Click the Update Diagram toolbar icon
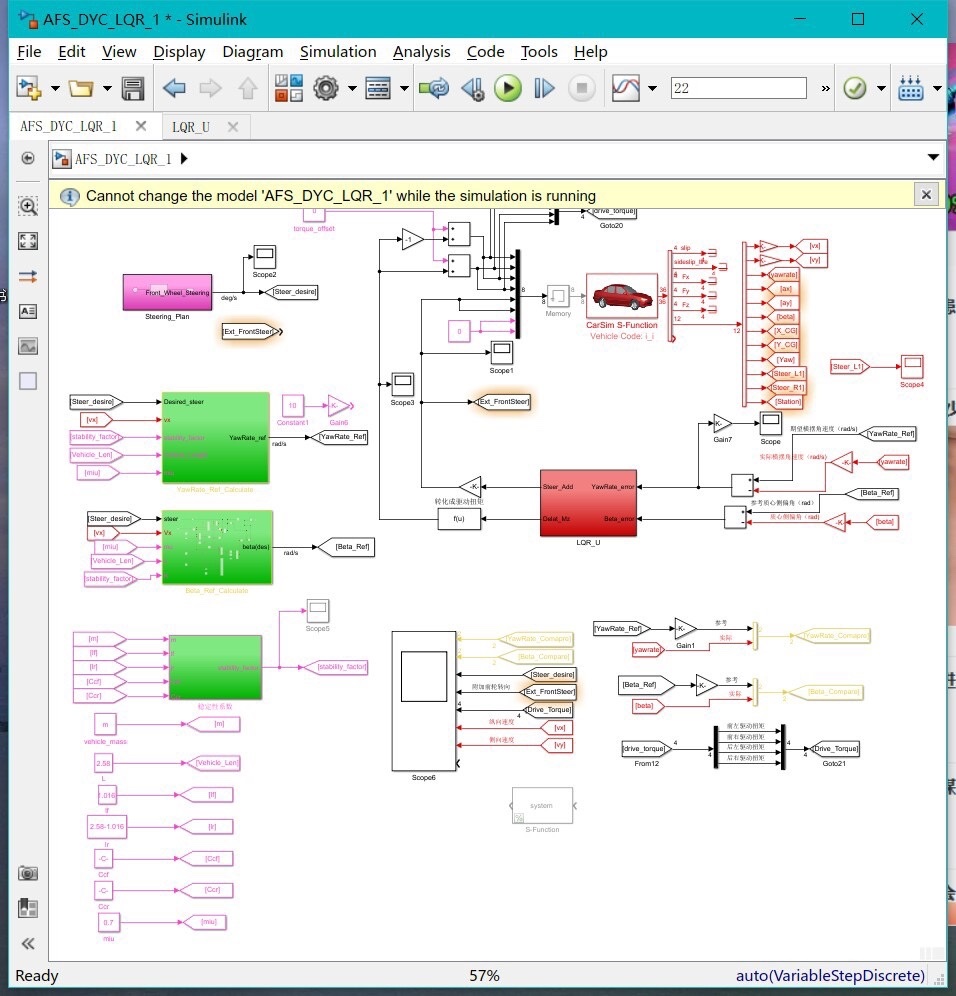This screenshot has height=996, width=956. point(434,88)
